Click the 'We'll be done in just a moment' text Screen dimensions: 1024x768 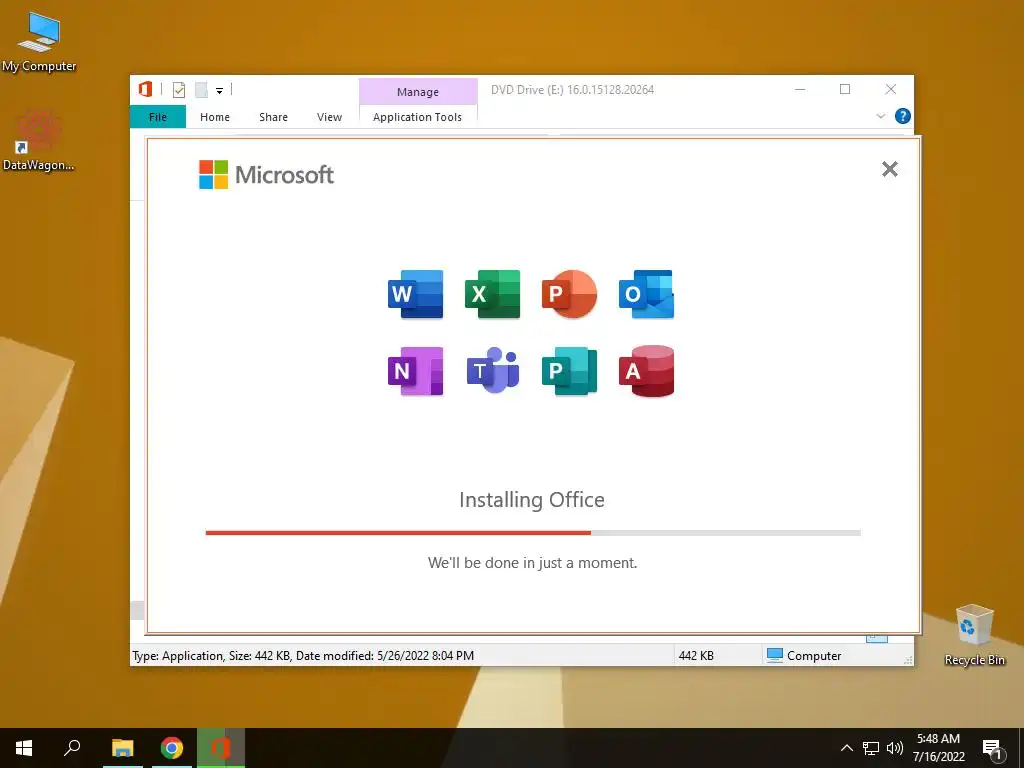tap(532, 563)
